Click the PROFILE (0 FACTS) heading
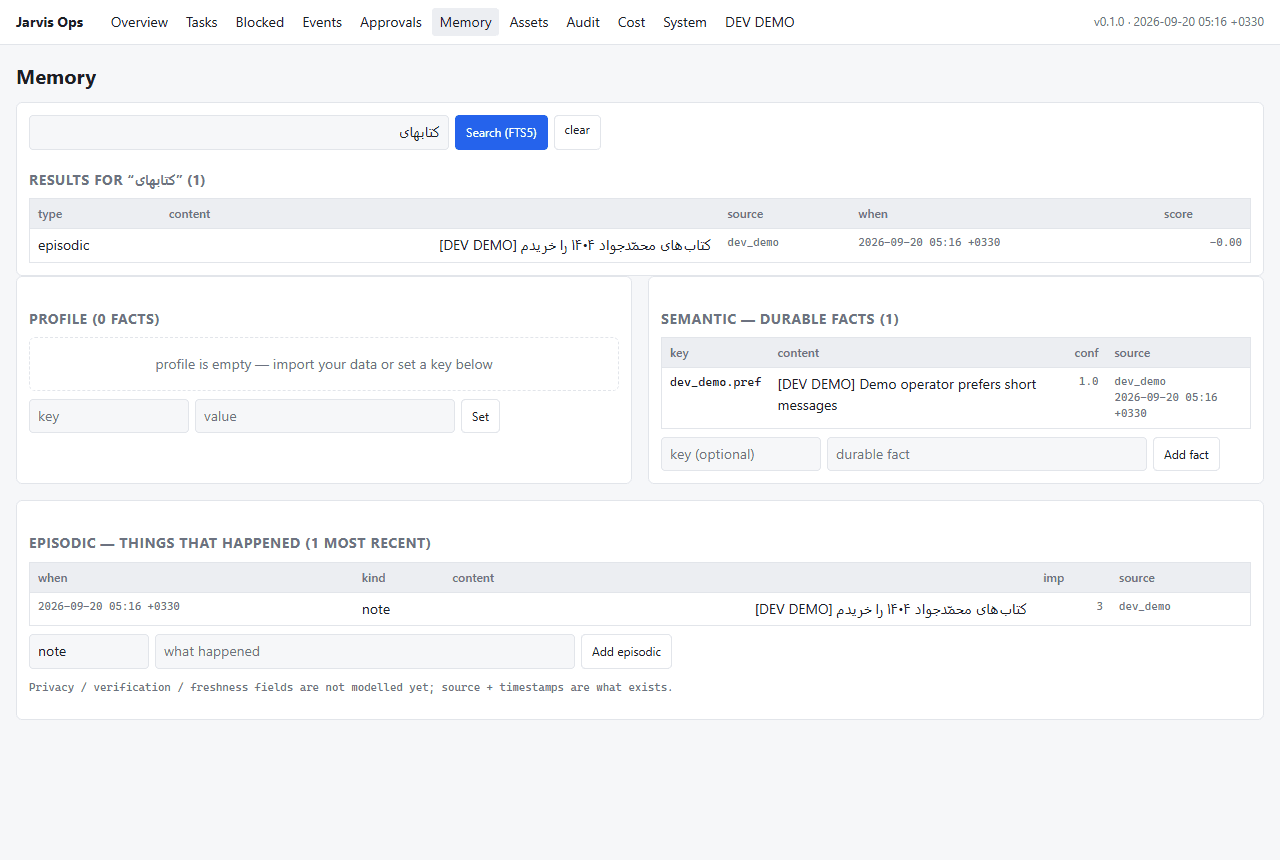1280x860 pixels. click(94, 319)
